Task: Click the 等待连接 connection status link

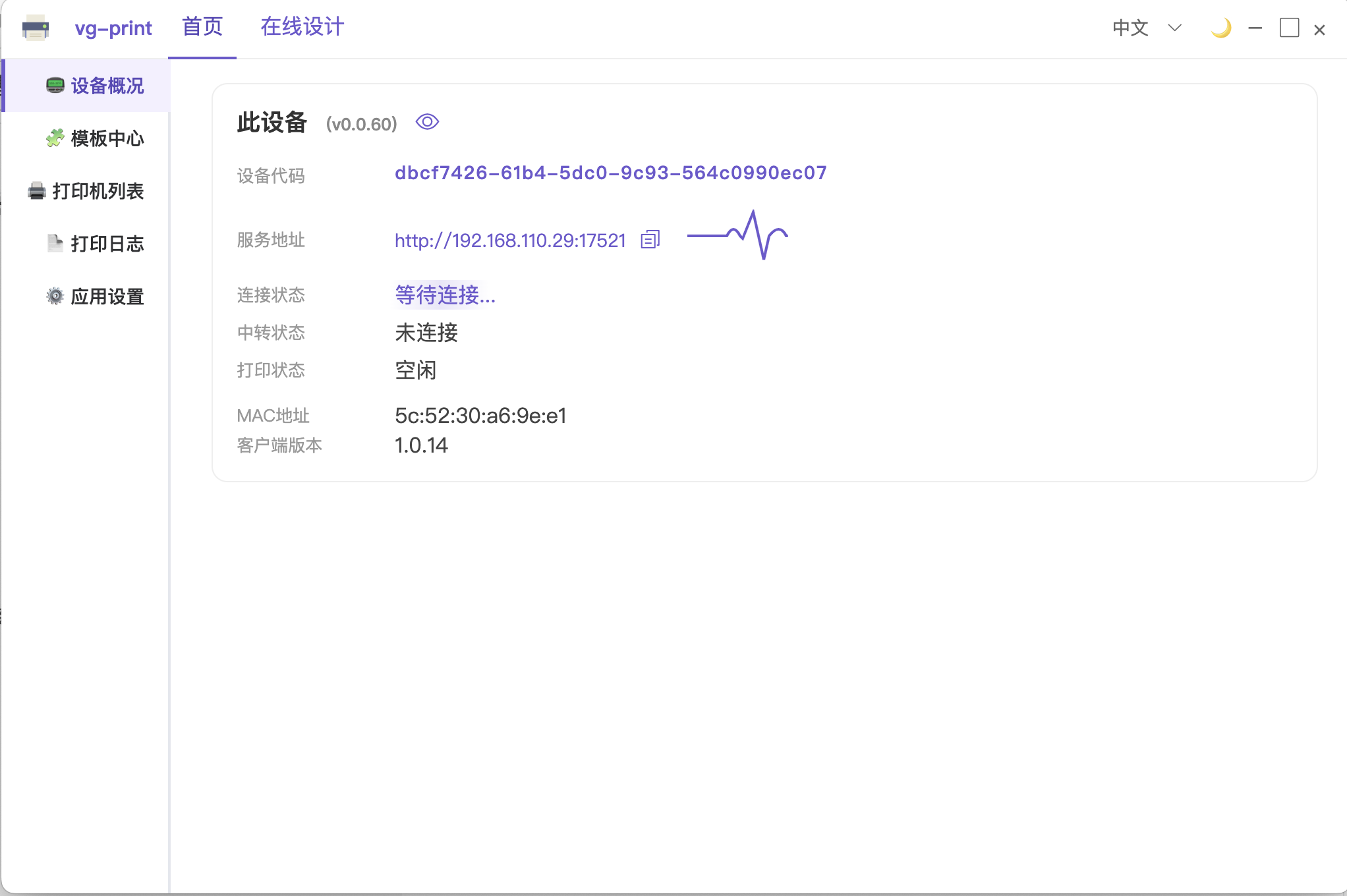Action: [x=444, y=296]
